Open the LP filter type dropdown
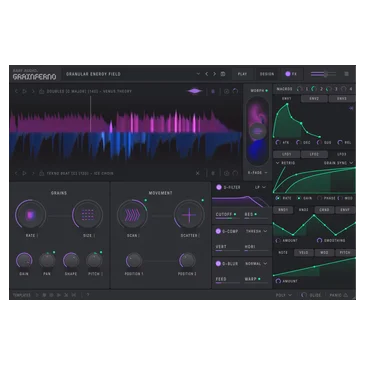This screenshot has width=365, height=365. pos(260,187)
